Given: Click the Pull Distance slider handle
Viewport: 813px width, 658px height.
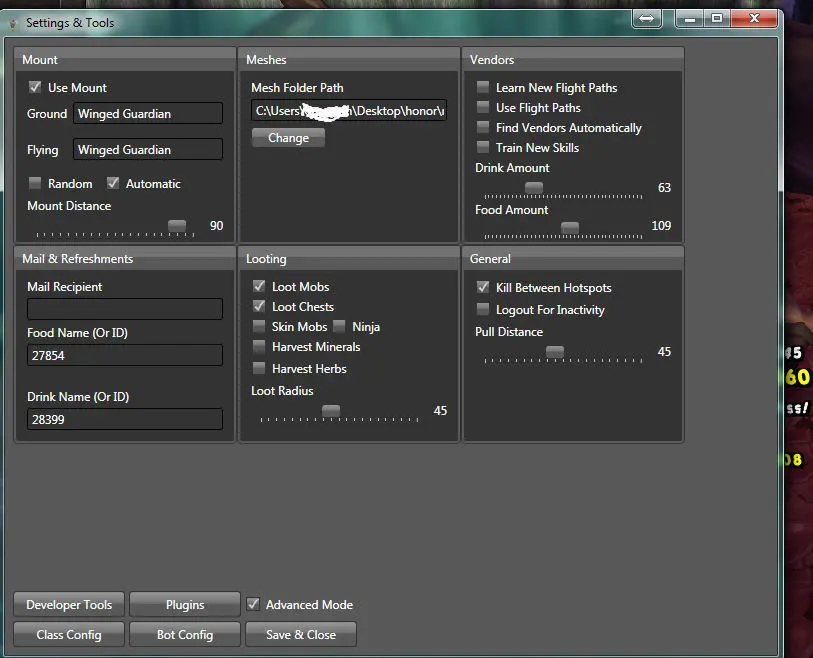Looking at the screenshot, I should tap(555, 352).
